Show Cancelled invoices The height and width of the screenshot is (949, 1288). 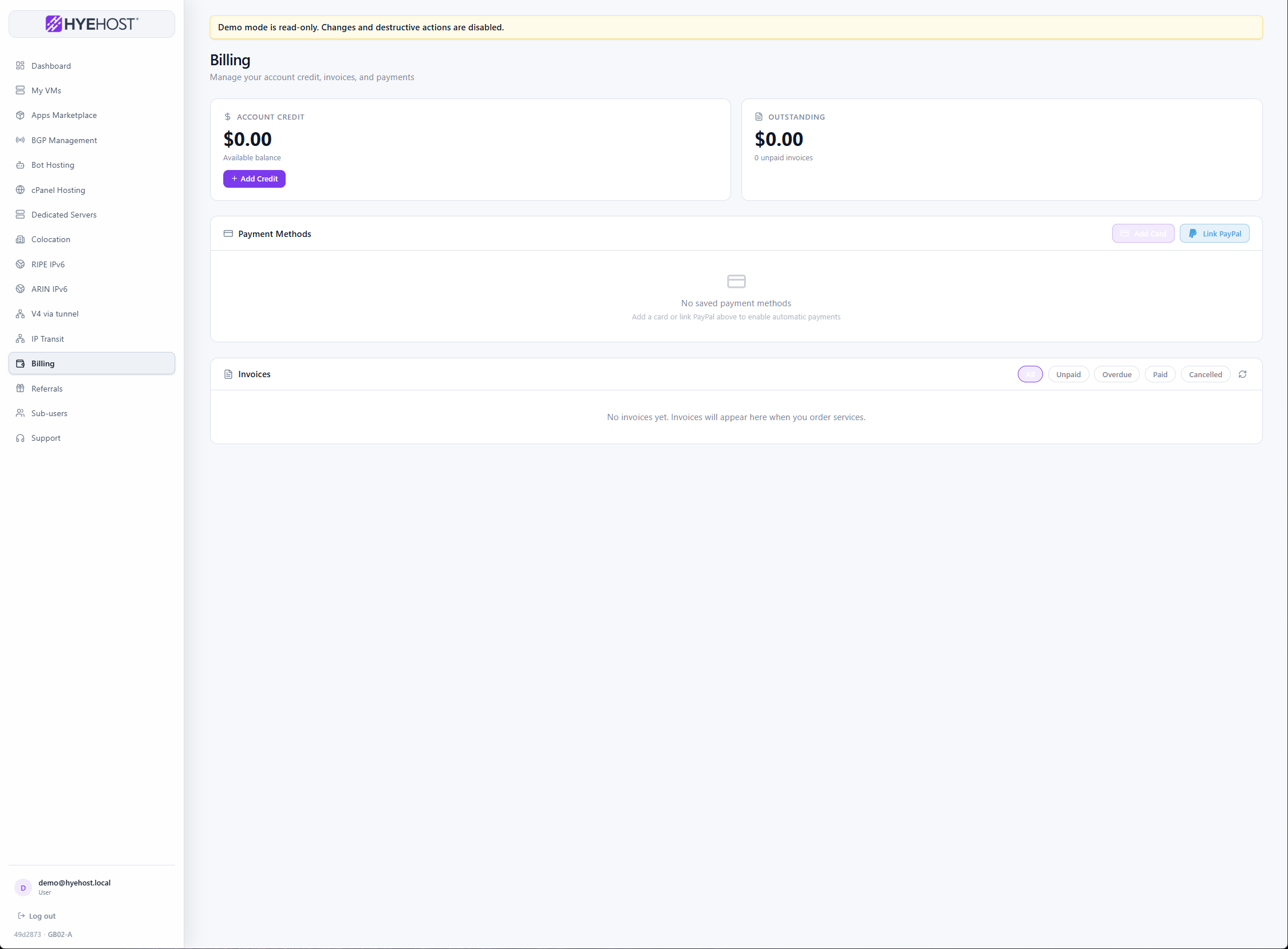(1205, 374)
